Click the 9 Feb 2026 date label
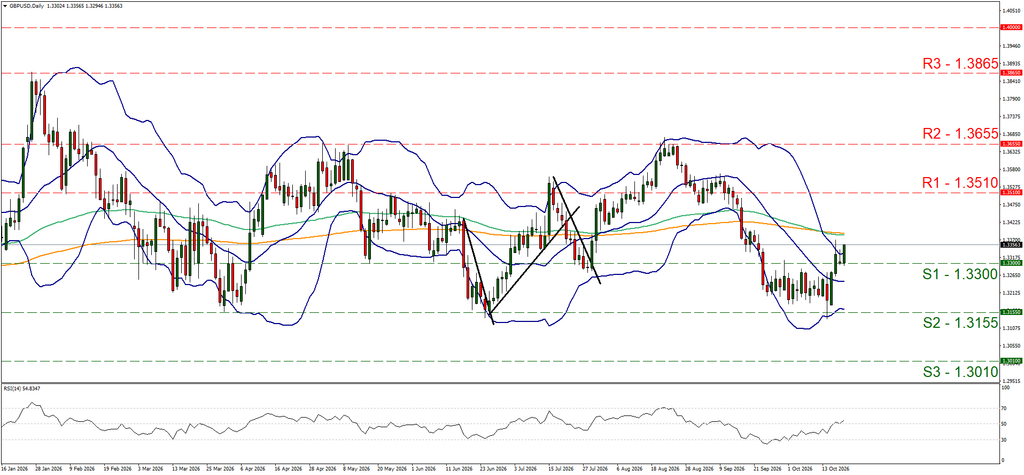Viewport: 1024px width, 475px height. 81,468
